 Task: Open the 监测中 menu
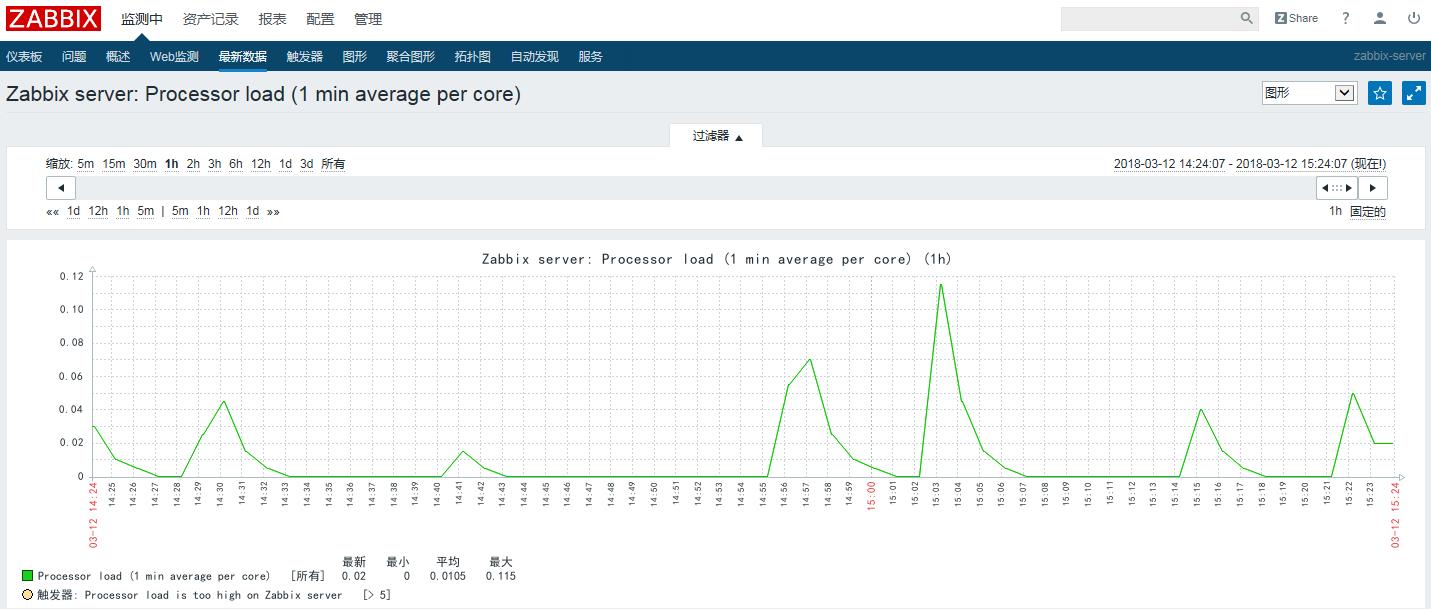(x=142, y=19)
